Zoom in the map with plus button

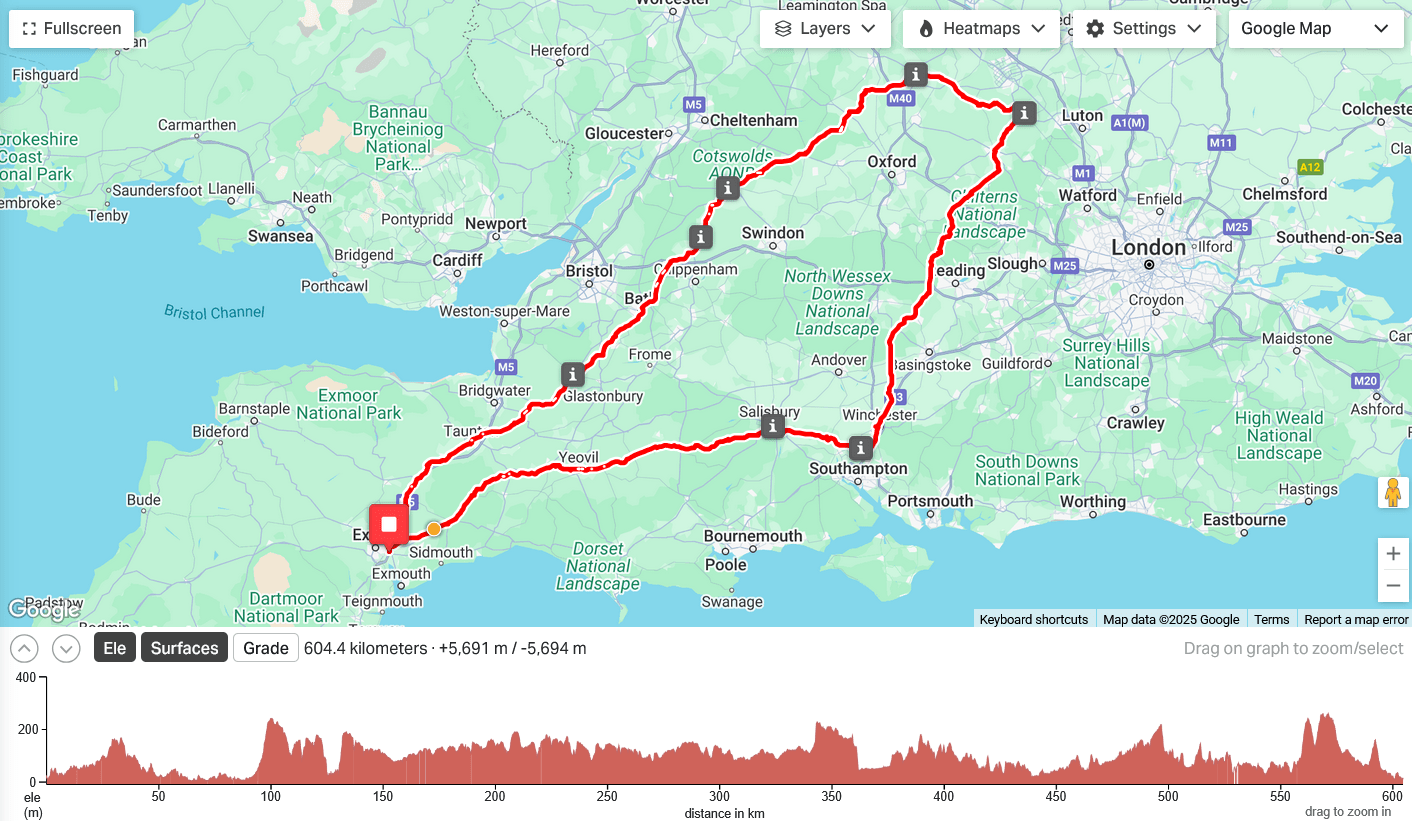pos(1393,554)
